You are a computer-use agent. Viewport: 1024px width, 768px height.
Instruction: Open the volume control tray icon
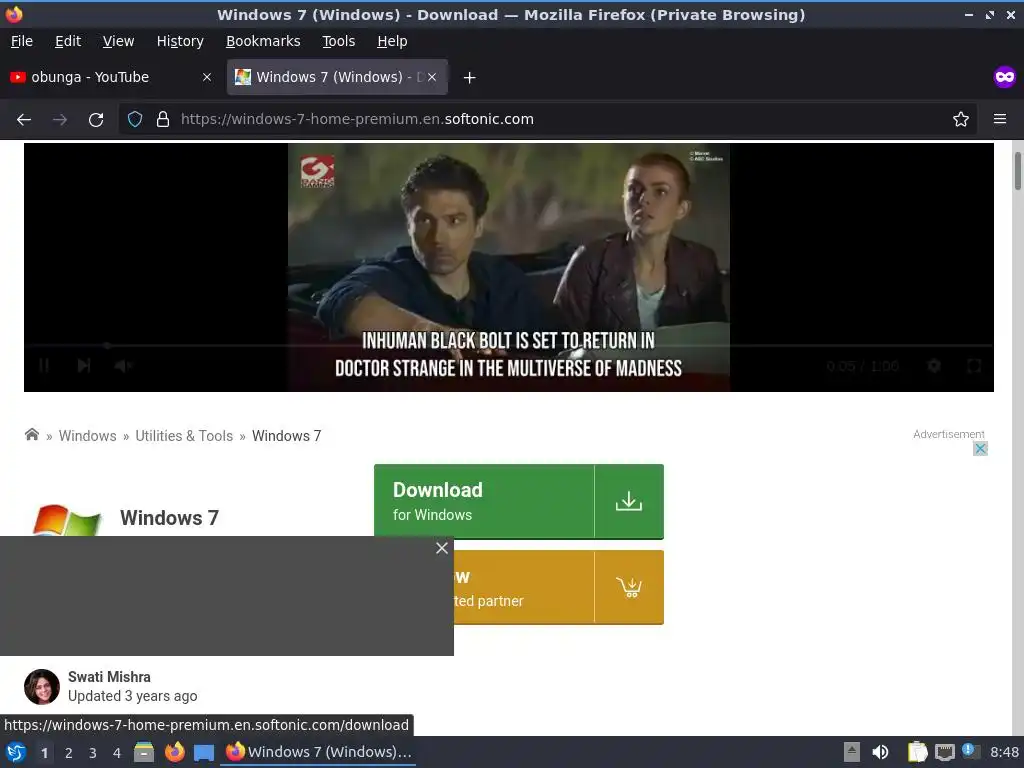pyautogui.click(x=880, y=752)
